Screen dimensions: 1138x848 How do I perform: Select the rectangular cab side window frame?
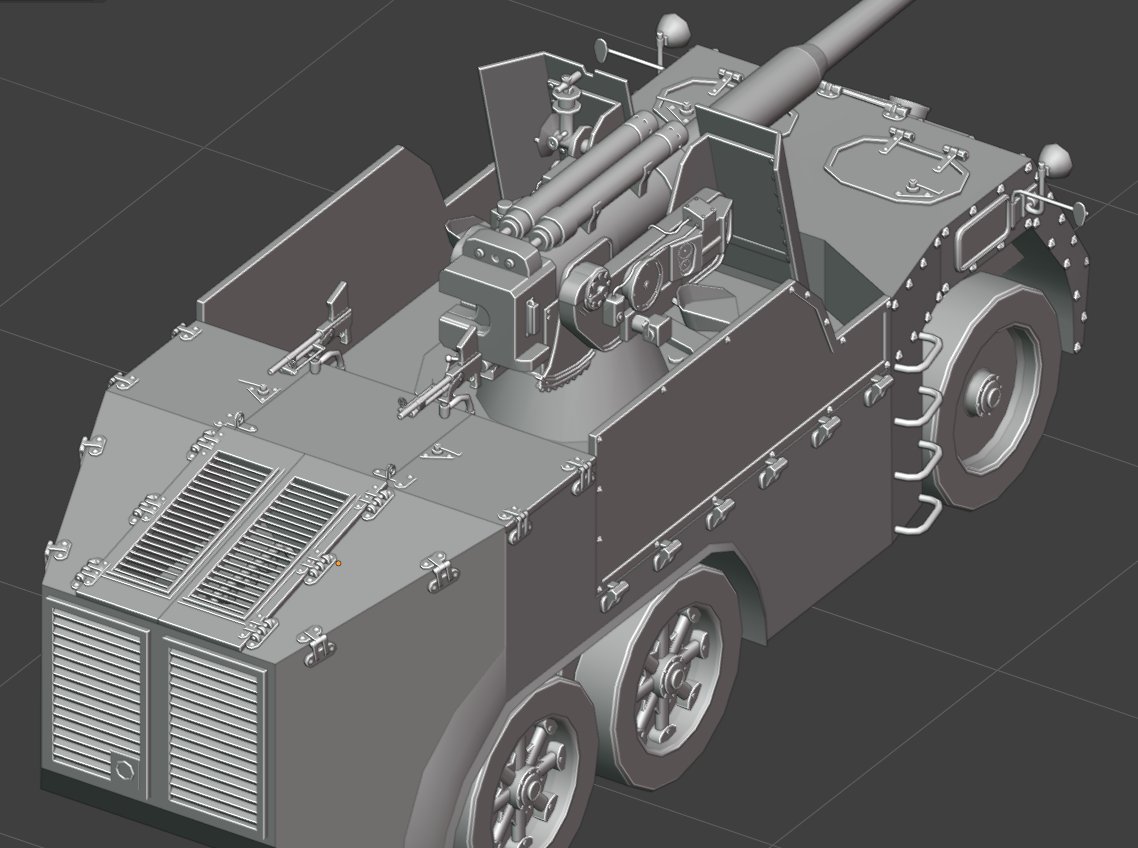tap(984, 232)
